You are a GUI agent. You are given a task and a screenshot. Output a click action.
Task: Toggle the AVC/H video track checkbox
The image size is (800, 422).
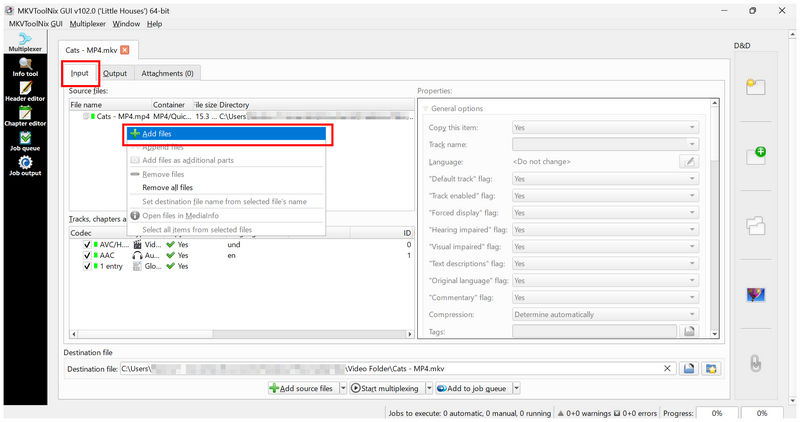click(x=87, y=244)
